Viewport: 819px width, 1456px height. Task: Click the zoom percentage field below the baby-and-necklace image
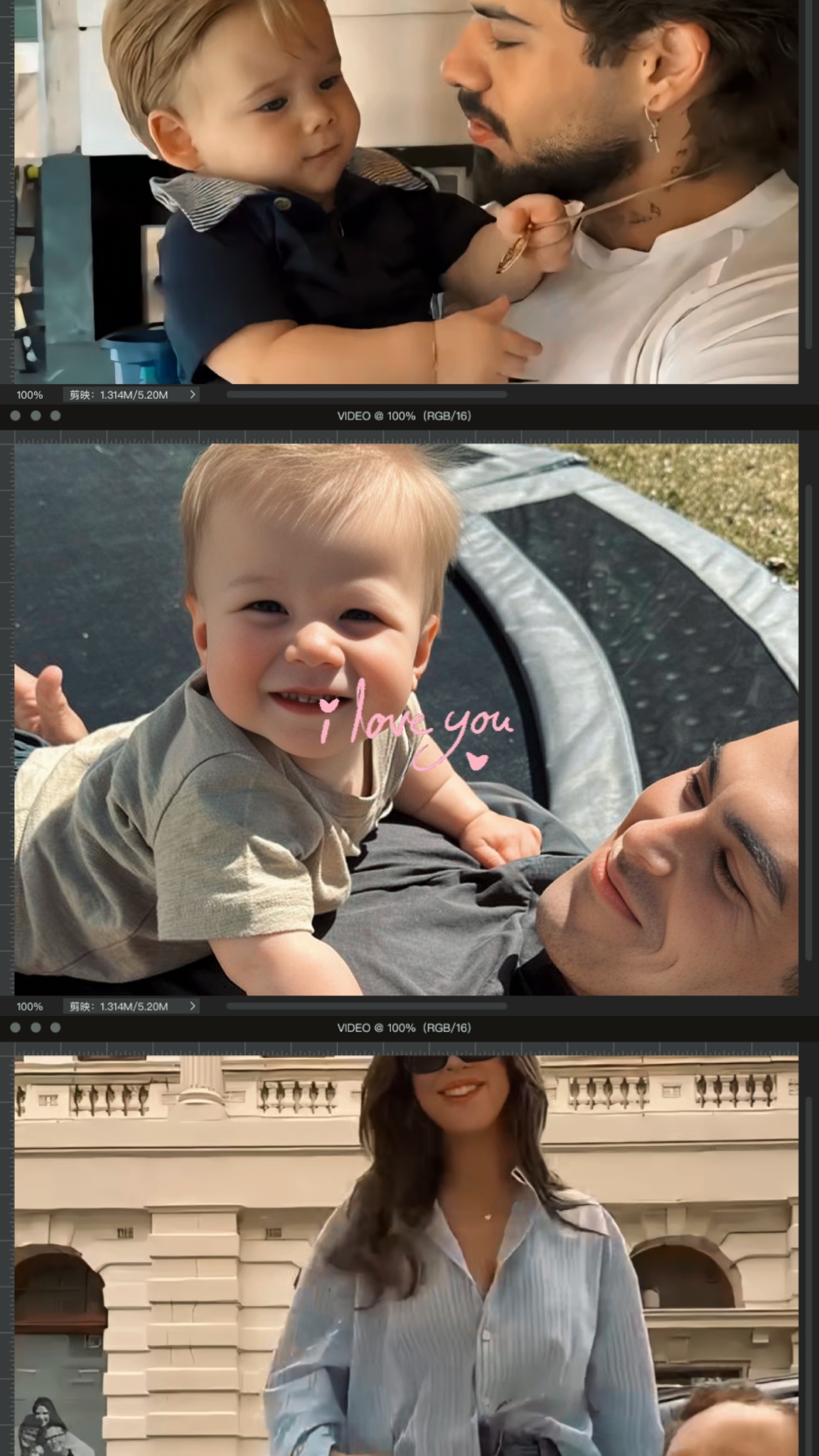30,395
